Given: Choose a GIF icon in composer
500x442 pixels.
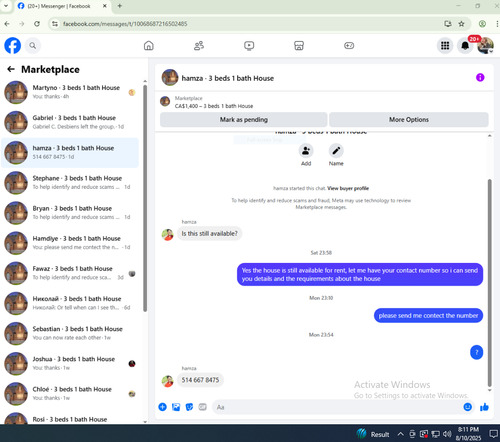Looking at the screenshot, I should pos(203,407).
